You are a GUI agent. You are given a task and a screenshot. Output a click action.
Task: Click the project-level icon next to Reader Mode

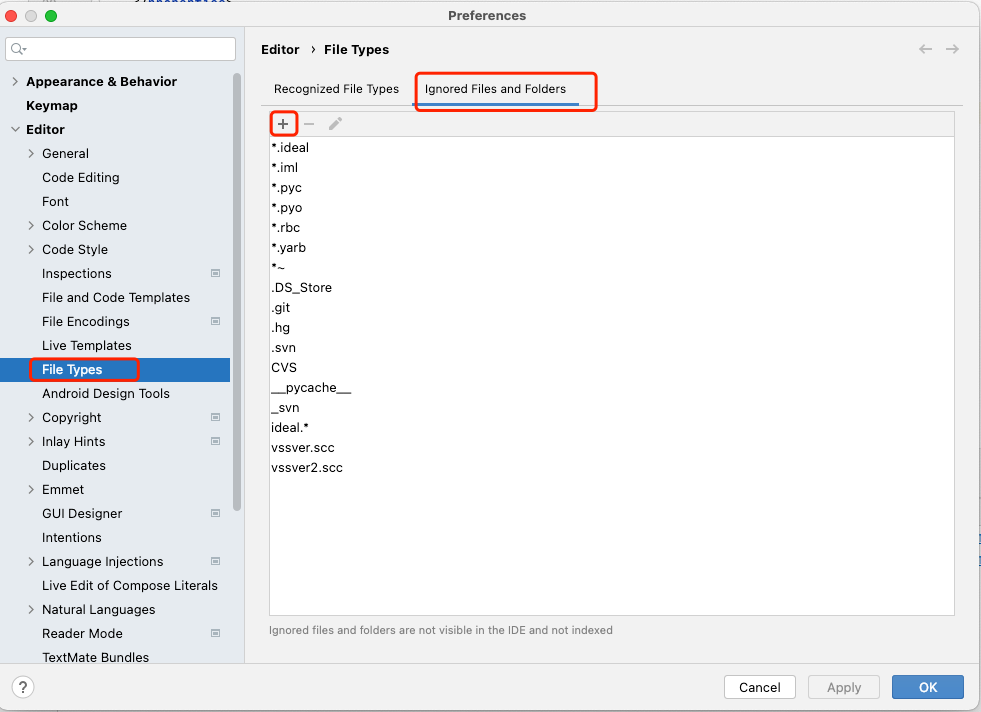(x=215, y=634)
